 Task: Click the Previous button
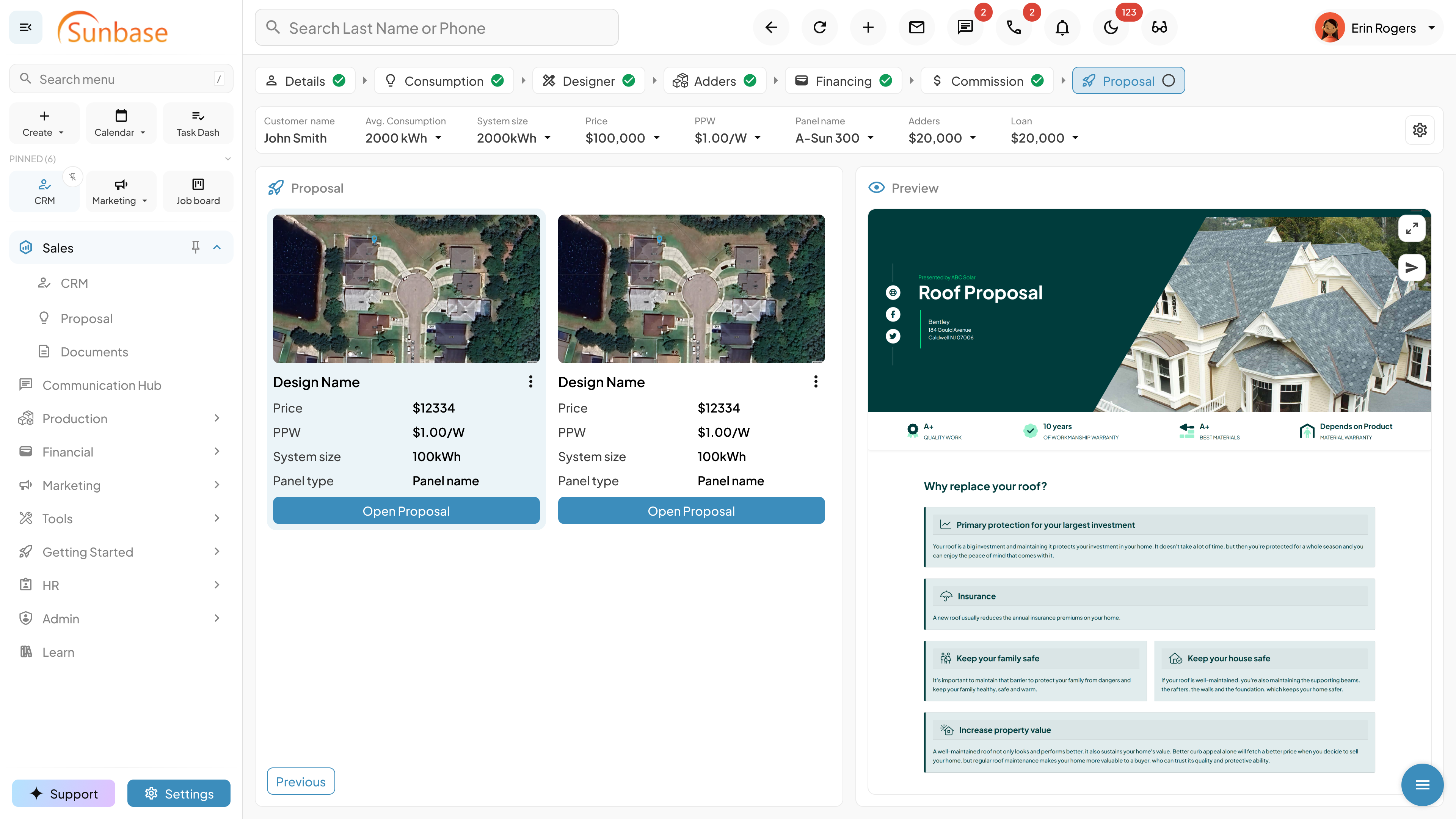301,782
